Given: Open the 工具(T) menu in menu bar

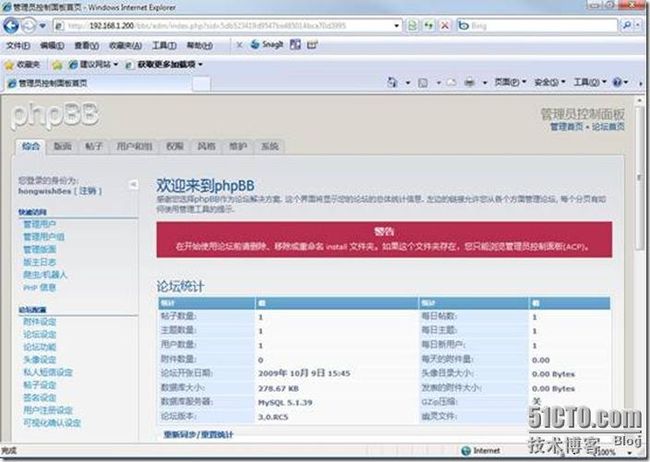Looking at the screenshot, I should tap(164, 45).
